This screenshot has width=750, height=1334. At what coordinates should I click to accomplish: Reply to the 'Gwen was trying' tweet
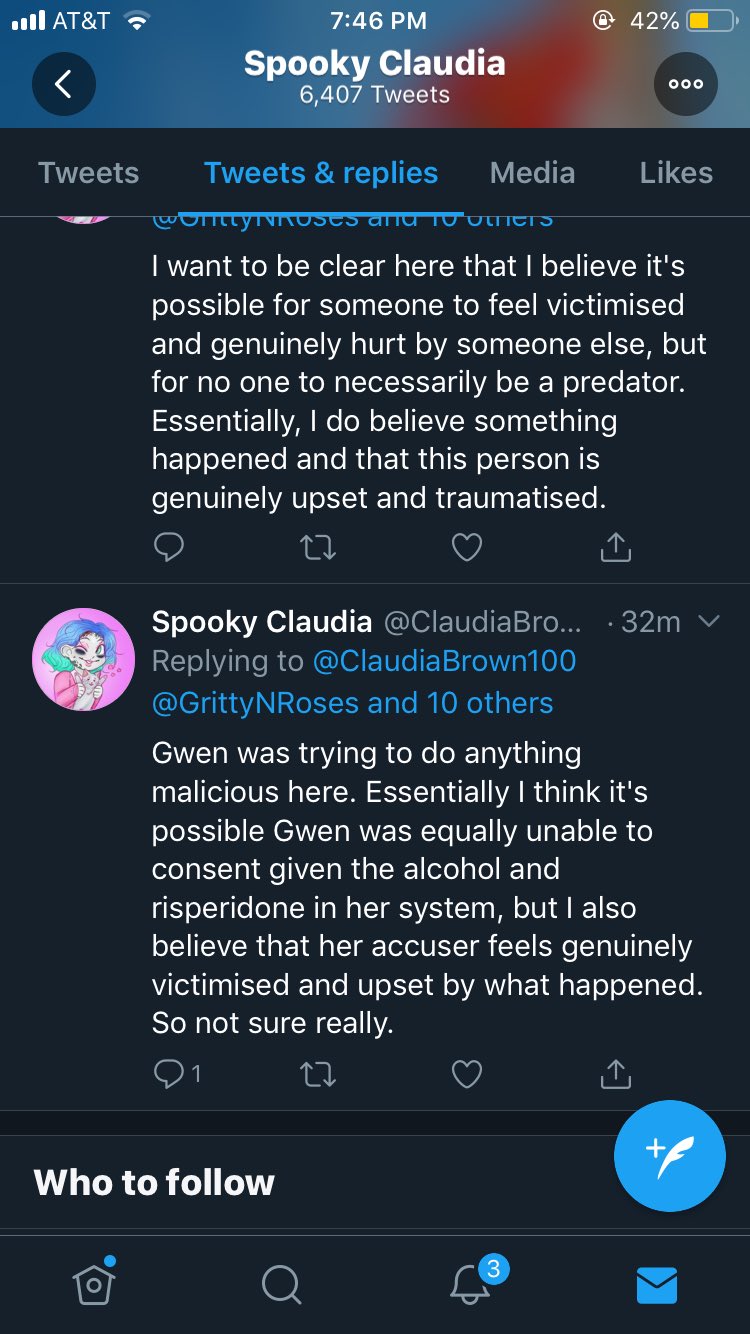(167, 1074)
